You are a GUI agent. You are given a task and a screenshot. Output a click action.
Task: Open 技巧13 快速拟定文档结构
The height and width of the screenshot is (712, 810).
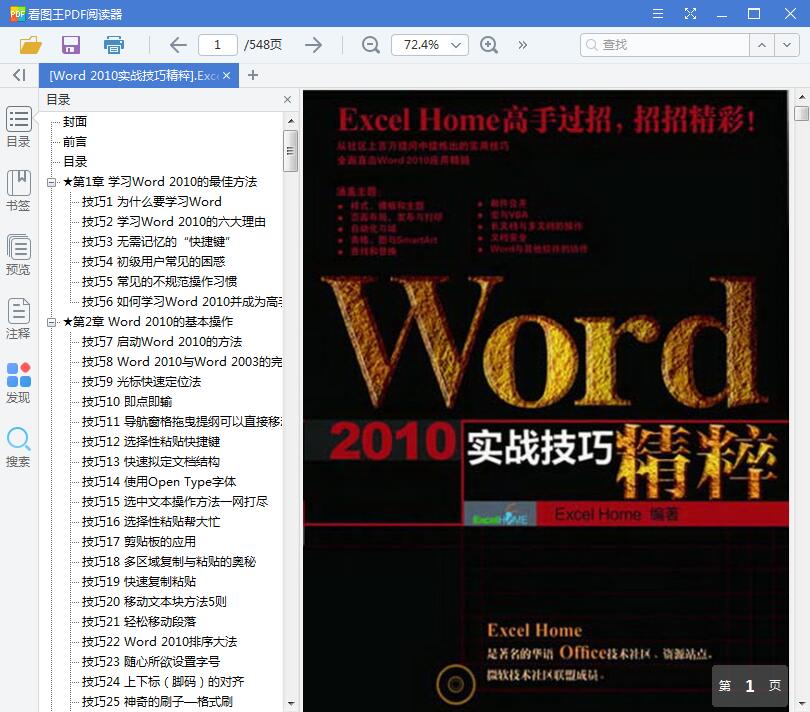coord(151,462)
